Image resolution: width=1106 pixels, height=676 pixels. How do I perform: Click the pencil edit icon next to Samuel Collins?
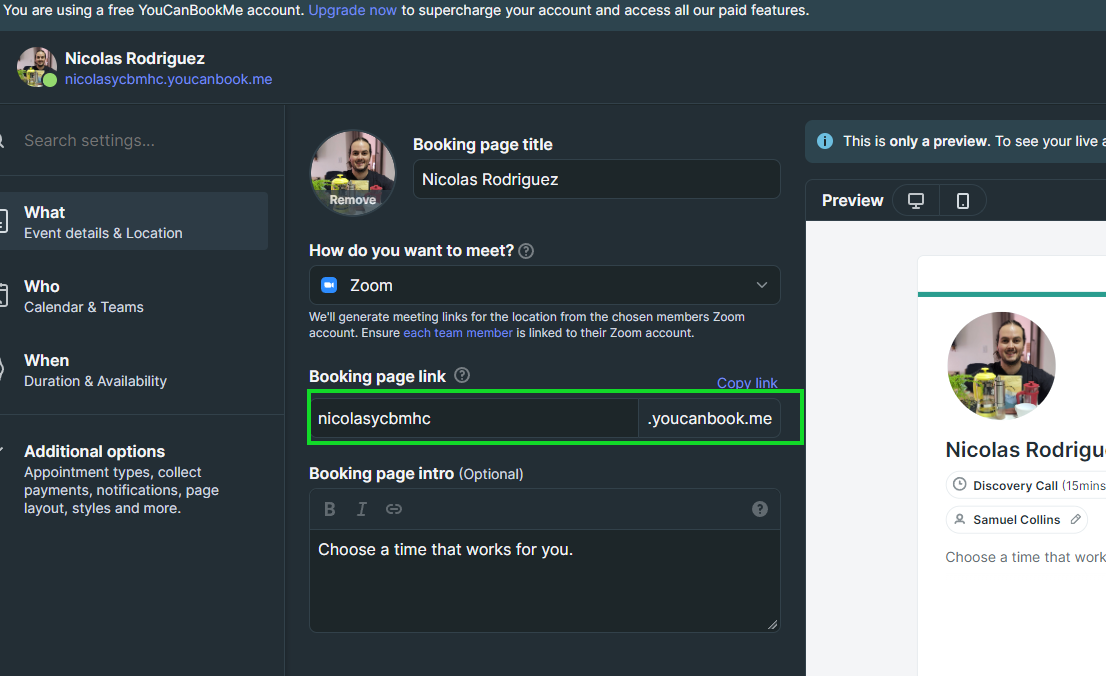[1076, 519]
